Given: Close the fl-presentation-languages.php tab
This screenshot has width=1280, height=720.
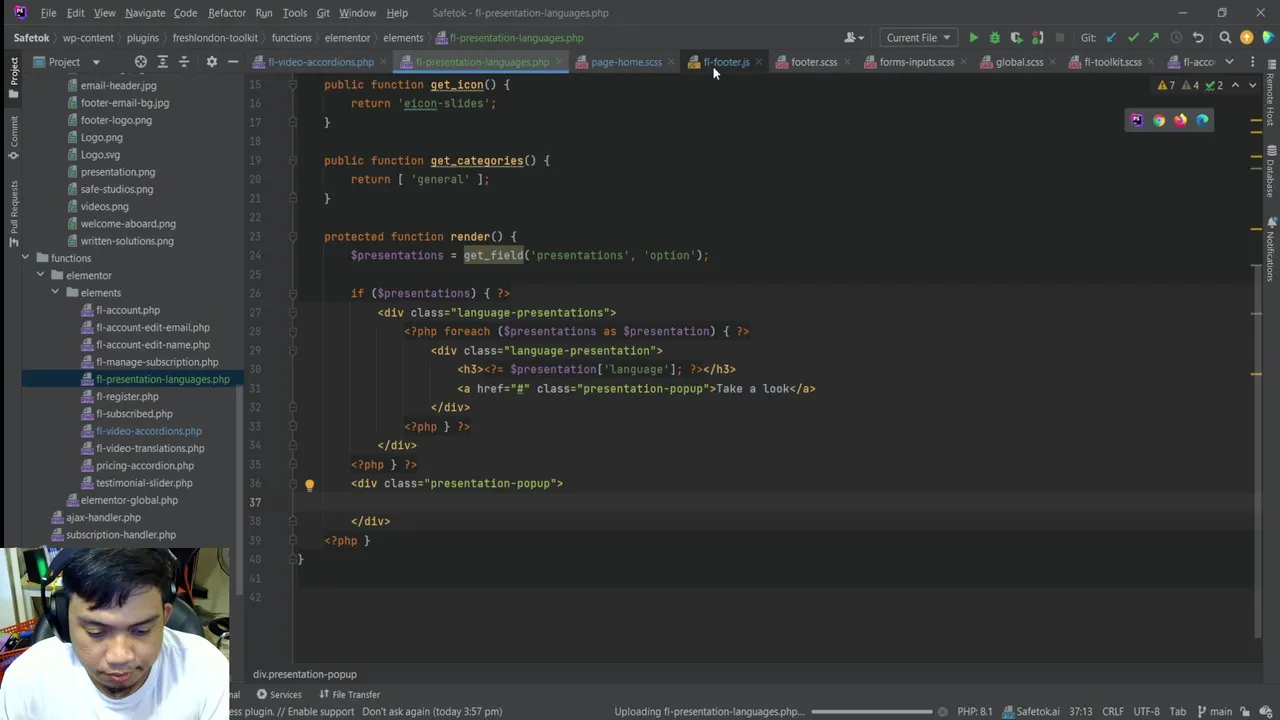Looking at the screenshot, I should [x=559, y=62].
